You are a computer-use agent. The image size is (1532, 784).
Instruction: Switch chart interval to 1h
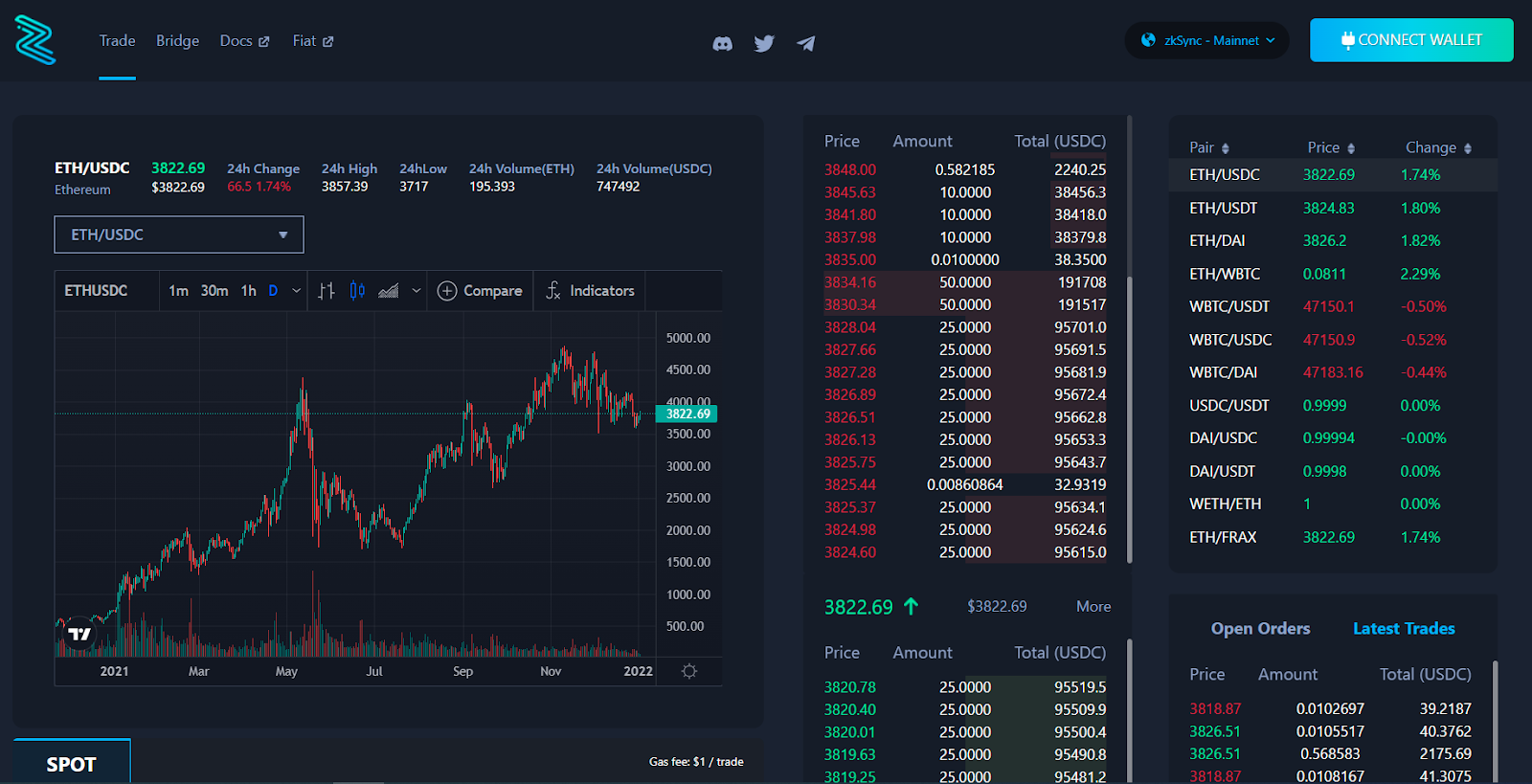(x=248, y=291)
